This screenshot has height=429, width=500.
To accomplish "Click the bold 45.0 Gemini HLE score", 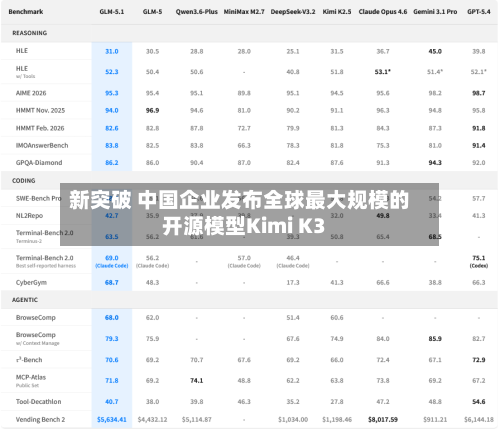I will click(435, 51).
